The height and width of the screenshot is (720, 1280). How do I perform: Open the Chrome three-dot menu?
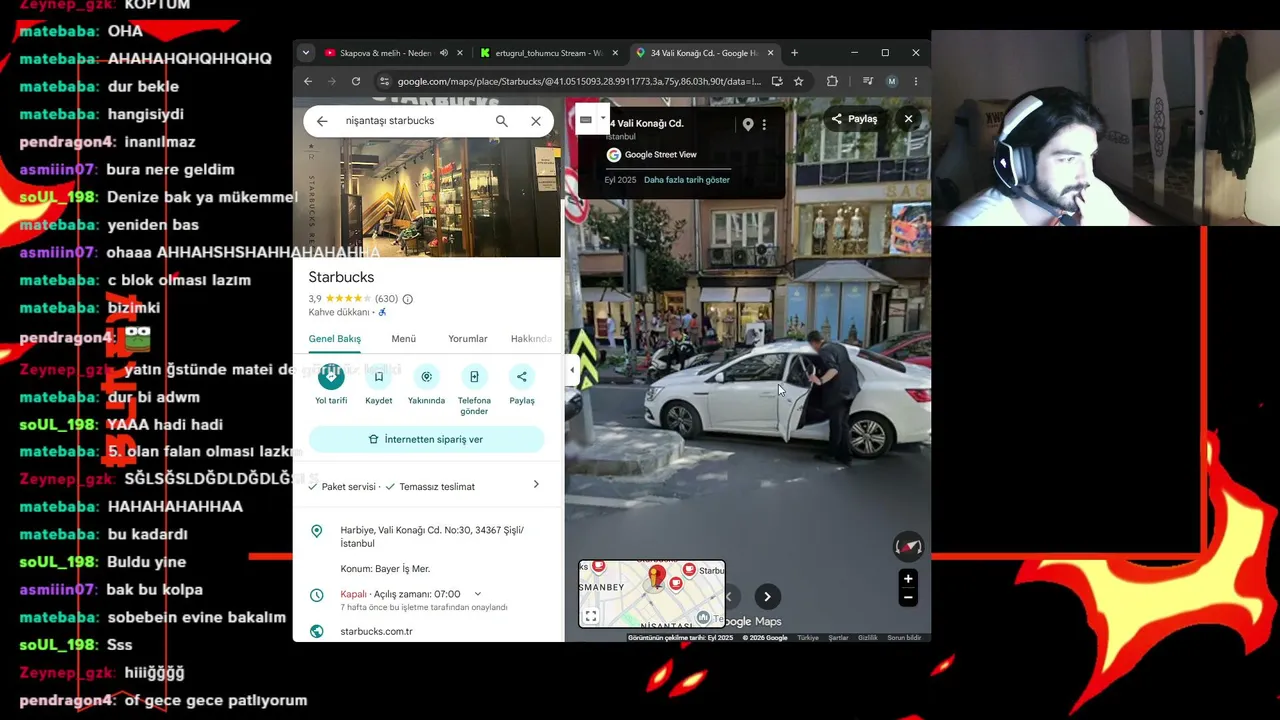pyautogui.click(x=915, y=81)
